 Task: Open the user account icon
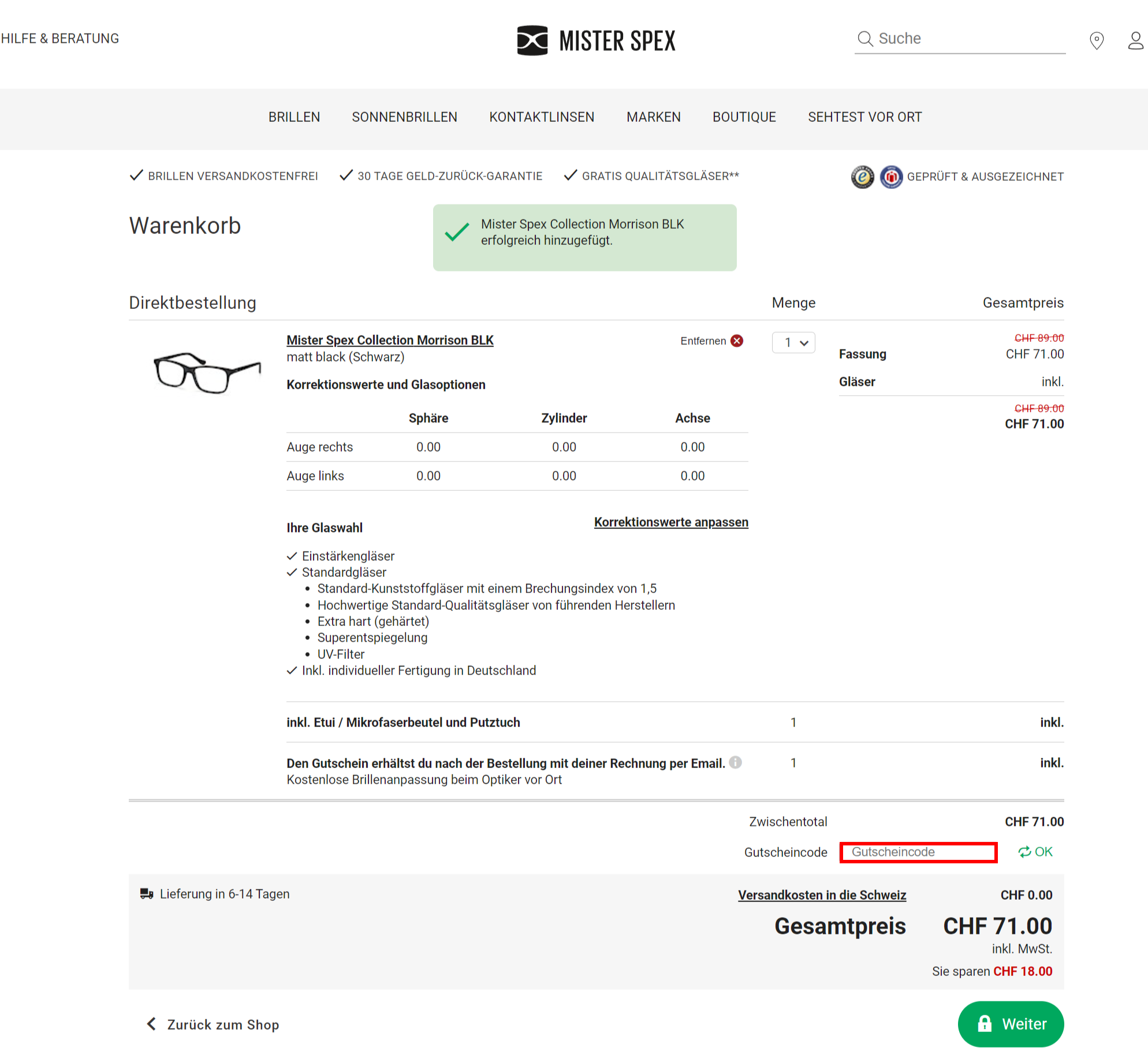tap(1135, 40)
